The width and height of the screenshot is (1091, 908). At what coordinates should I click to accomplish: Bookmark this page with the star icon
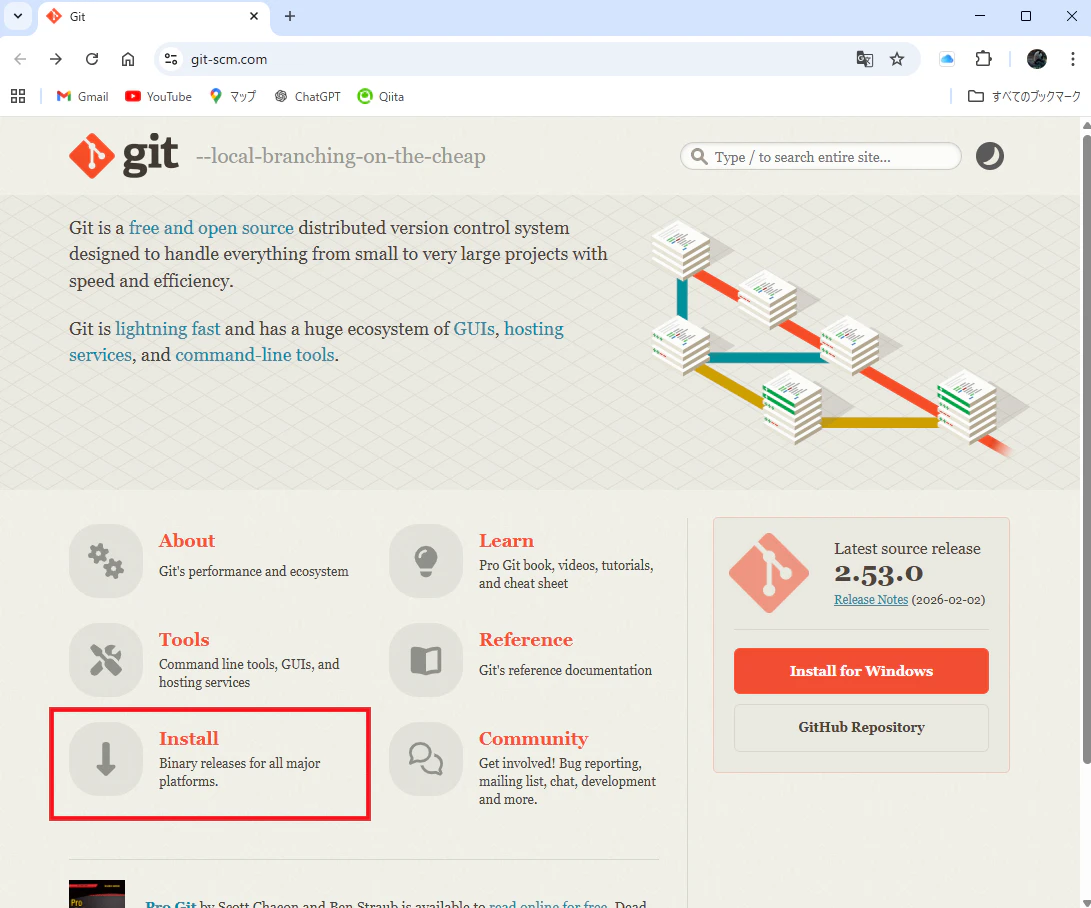pyautogui.click(x=897, y=59)
